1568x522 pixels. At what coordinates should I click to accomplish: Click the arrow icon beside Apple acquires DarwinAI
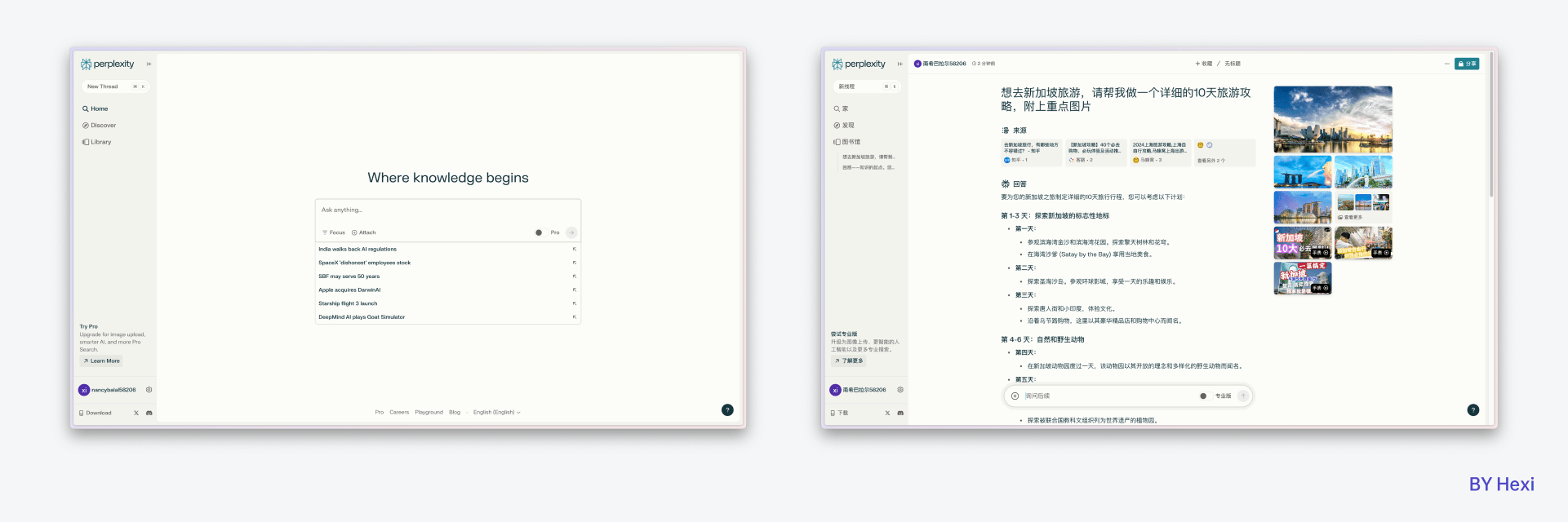(575, 290)
